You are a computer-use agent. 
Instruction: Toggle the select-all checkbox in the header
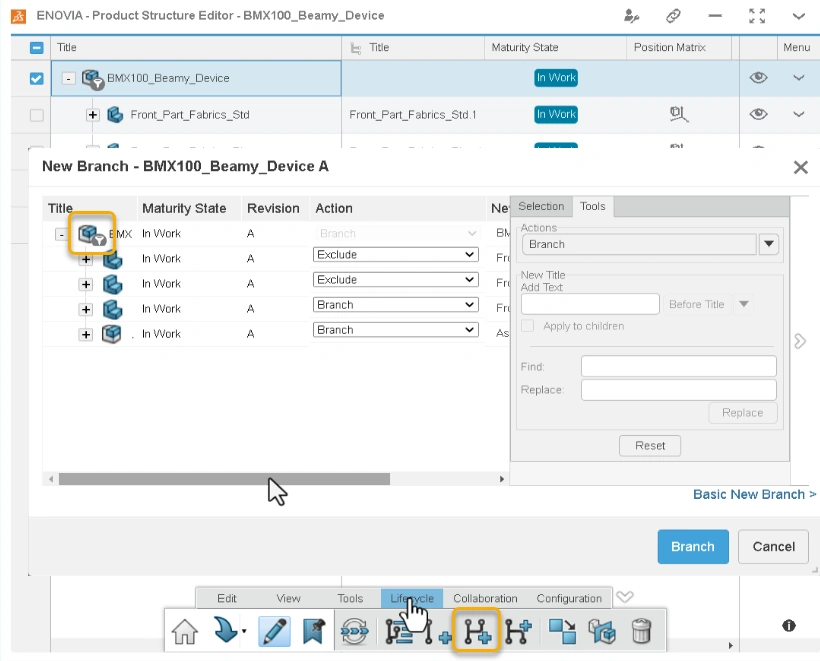point(37,48)
